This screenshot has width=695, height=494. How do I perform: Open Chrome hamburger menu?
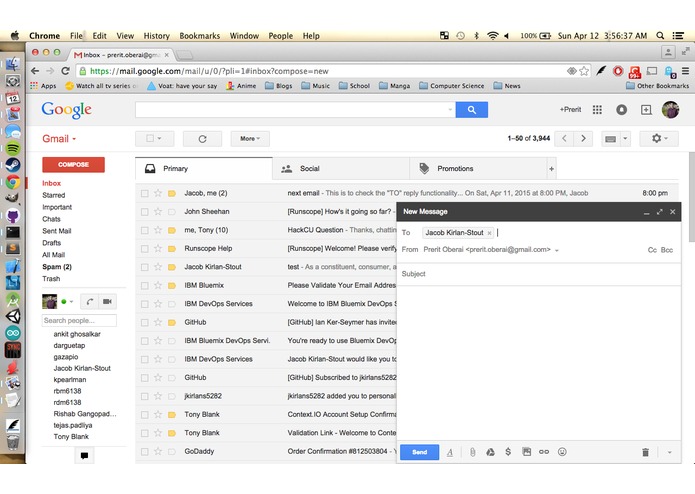pos(685,71)
